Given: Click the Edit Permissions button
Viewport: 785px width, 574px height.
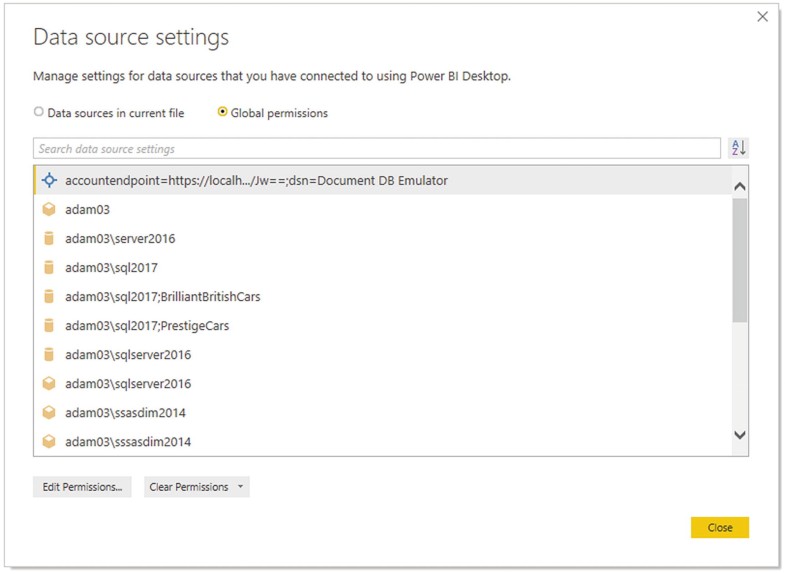Looking at the screenshot, I should click(82, 486).
